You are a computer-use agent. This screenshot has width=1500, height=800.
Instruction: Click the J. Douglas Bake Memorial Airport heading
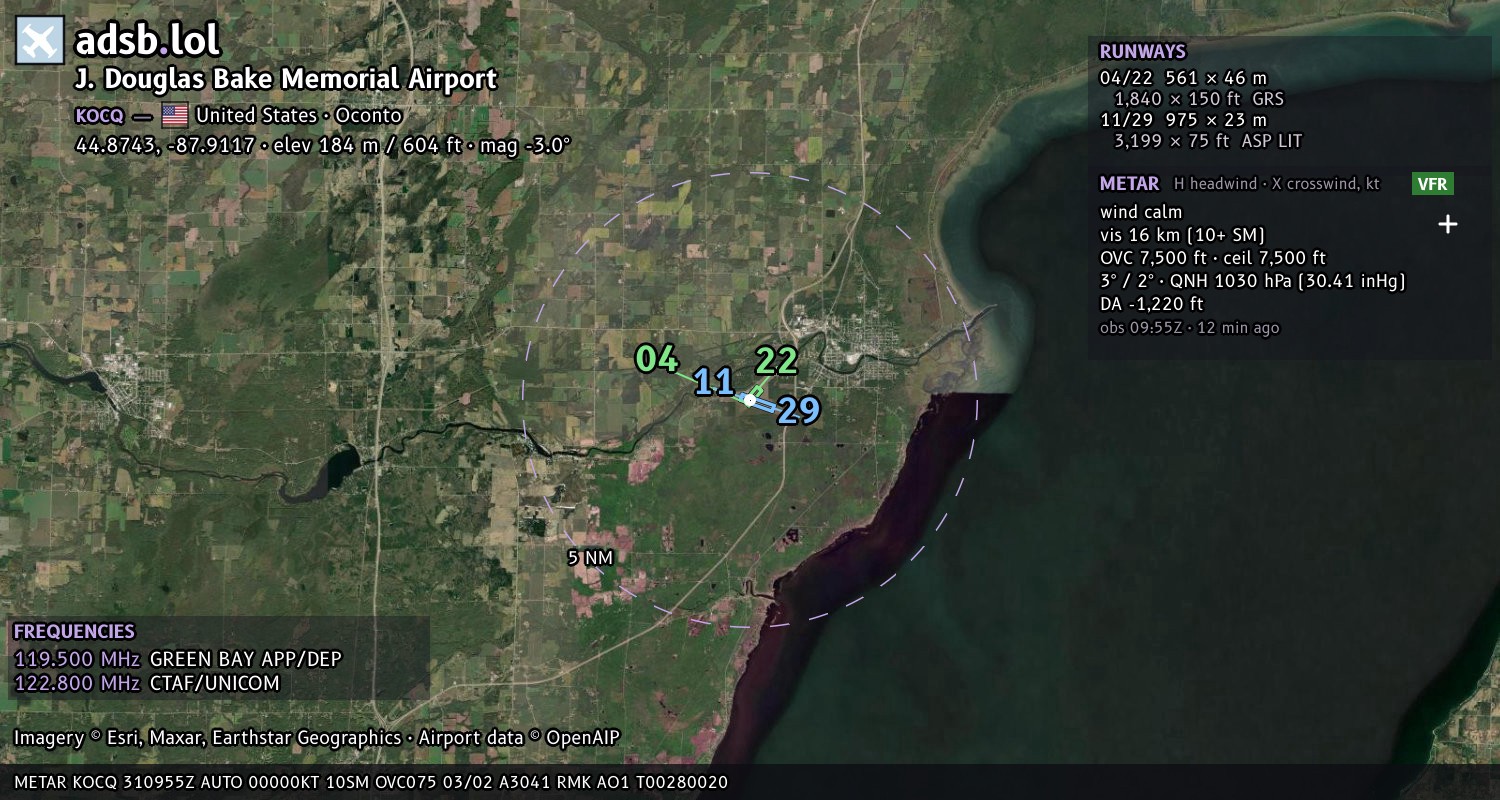point(286,79)
